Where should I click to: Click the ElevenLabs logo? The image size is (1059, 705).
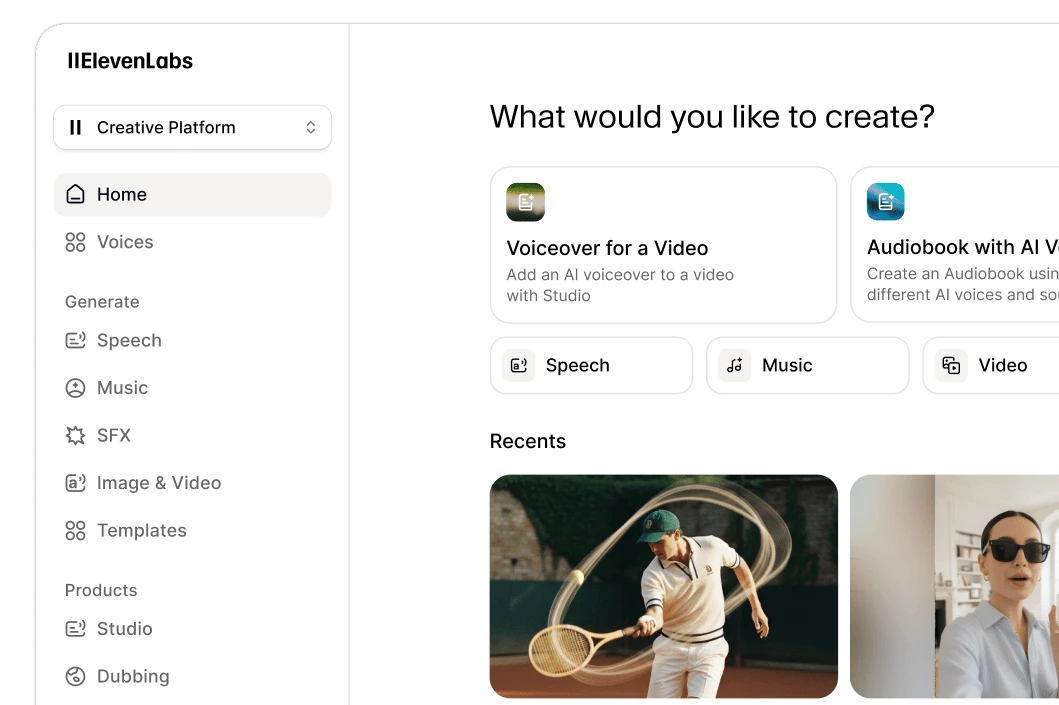coord(130,61)
